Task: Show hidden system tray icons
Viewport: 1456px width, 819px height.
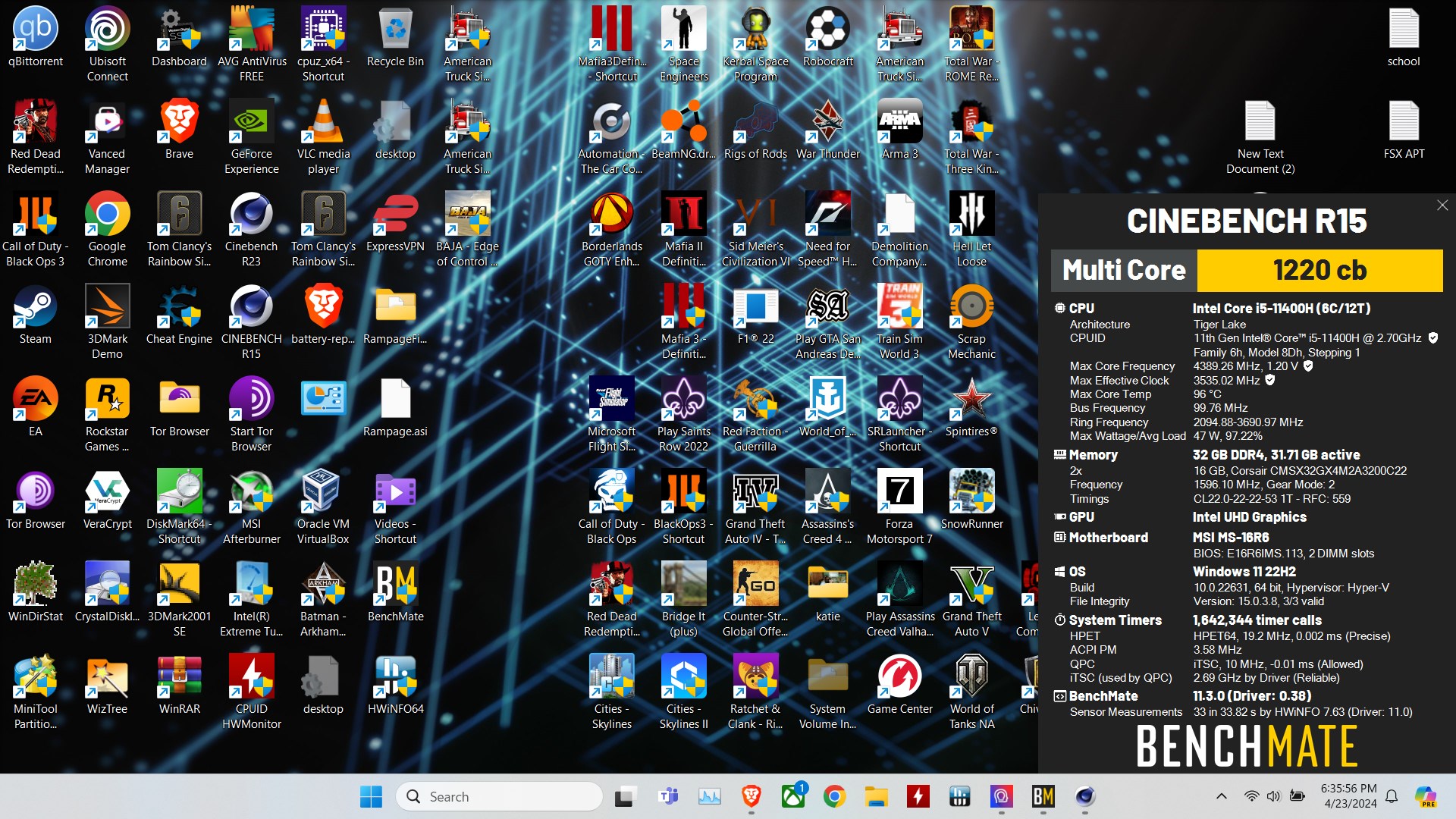Action: tap(1221, 796)
